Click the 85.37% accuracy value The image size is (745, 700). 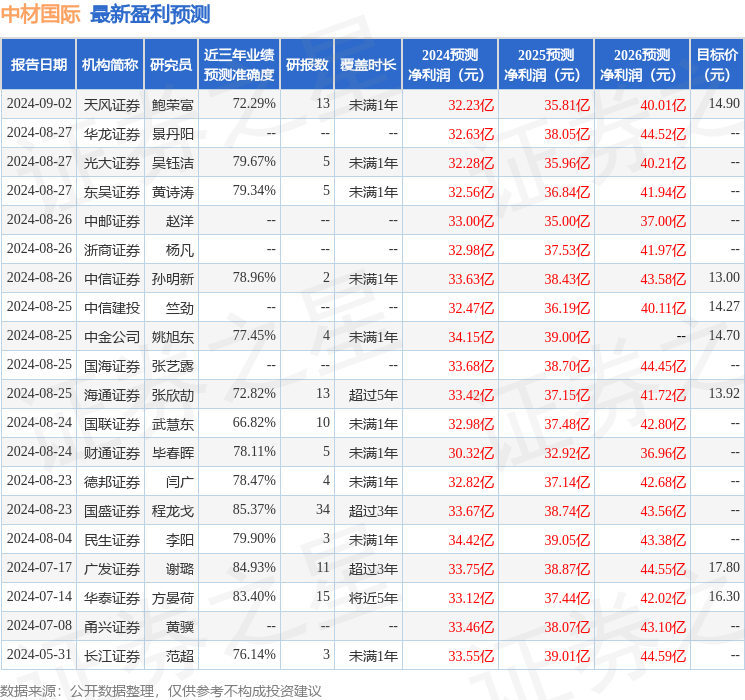click(x=254, y=509)
